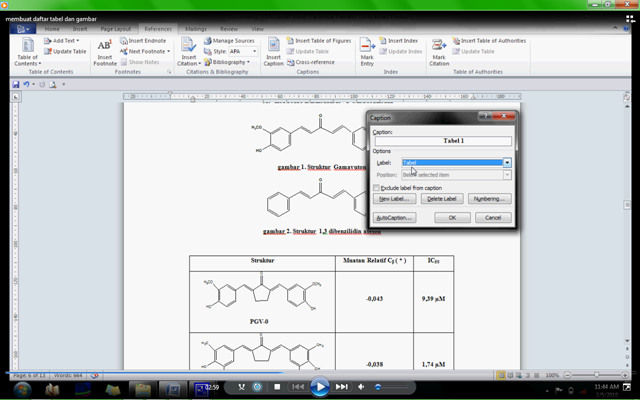Screen dimensions: 640x400
Task: Open the Next Footnote dropdown arrow
Action: pos(168,51)
